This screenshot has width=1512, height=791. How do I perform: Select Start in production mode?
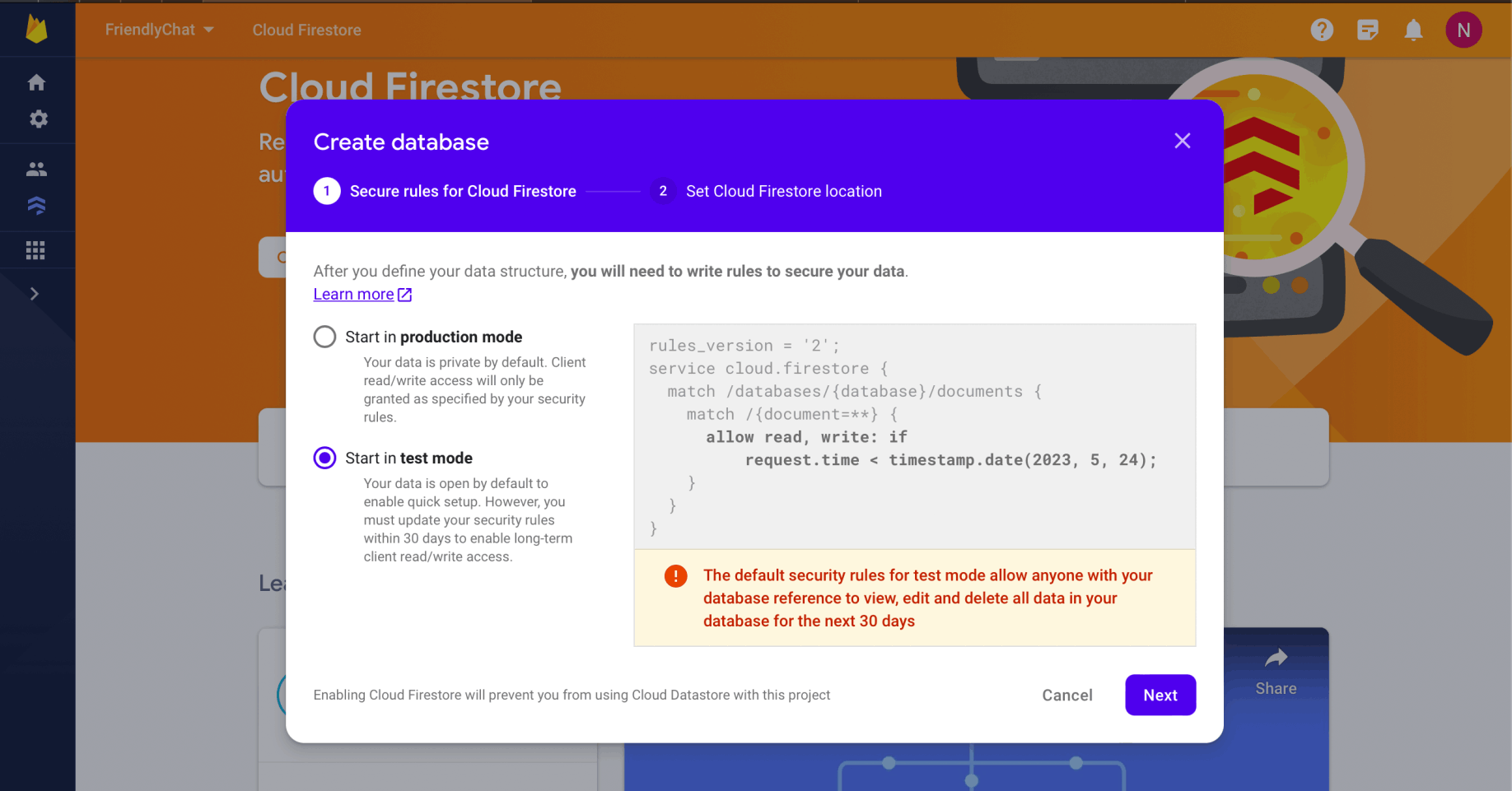[325, 337]
